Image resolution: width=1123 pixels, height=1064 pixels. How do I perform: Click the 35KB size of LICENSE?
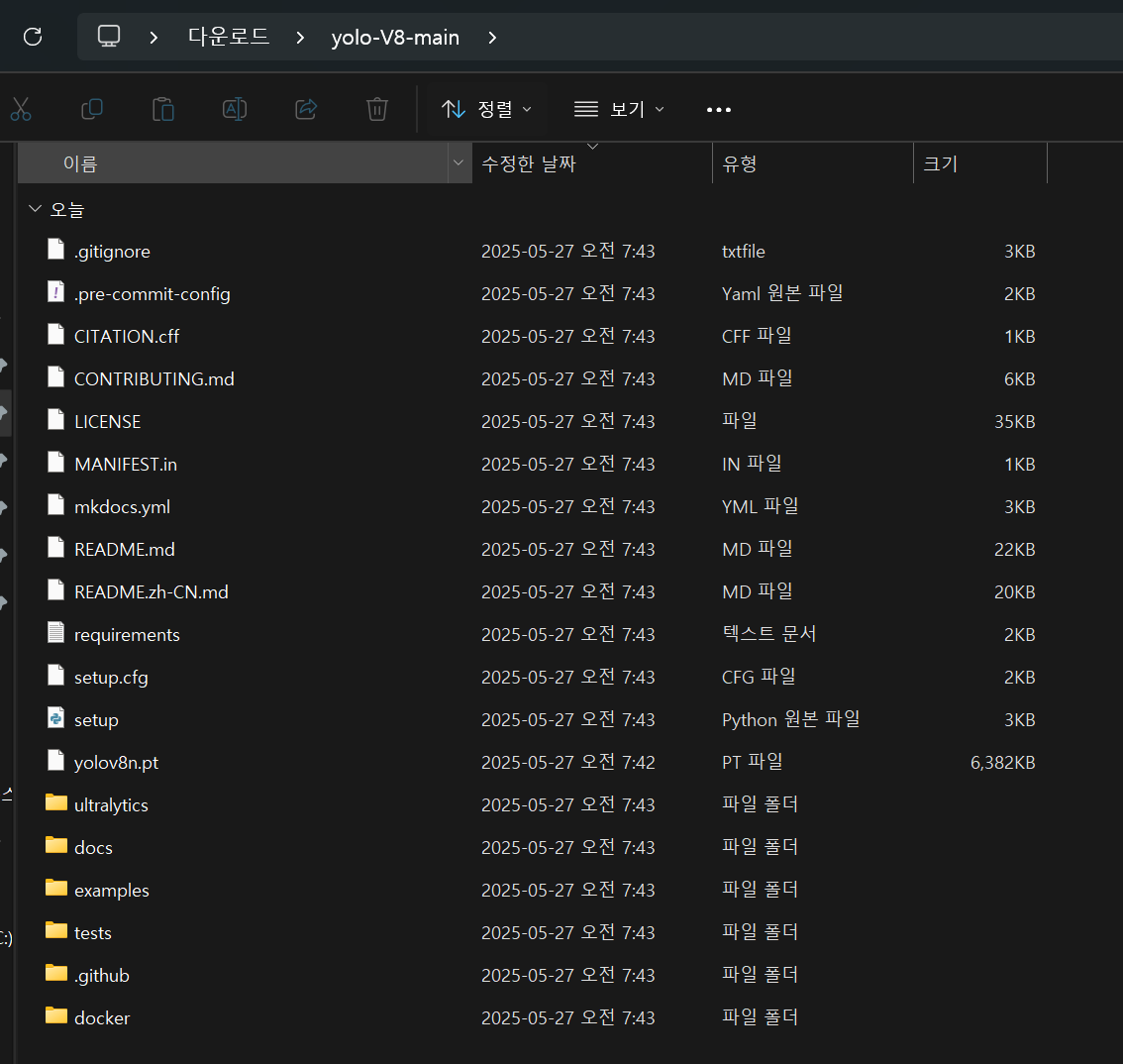[1015, 422]
